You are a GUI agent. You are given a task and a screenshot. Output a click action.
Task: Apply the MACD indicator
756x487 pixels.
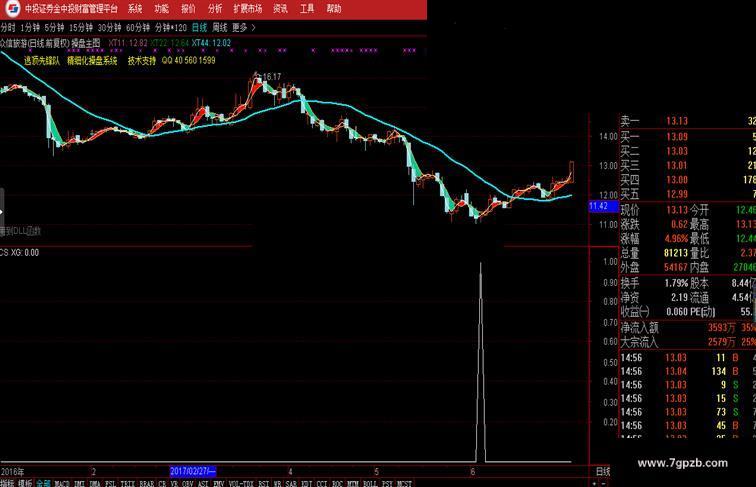click(62, 483)
